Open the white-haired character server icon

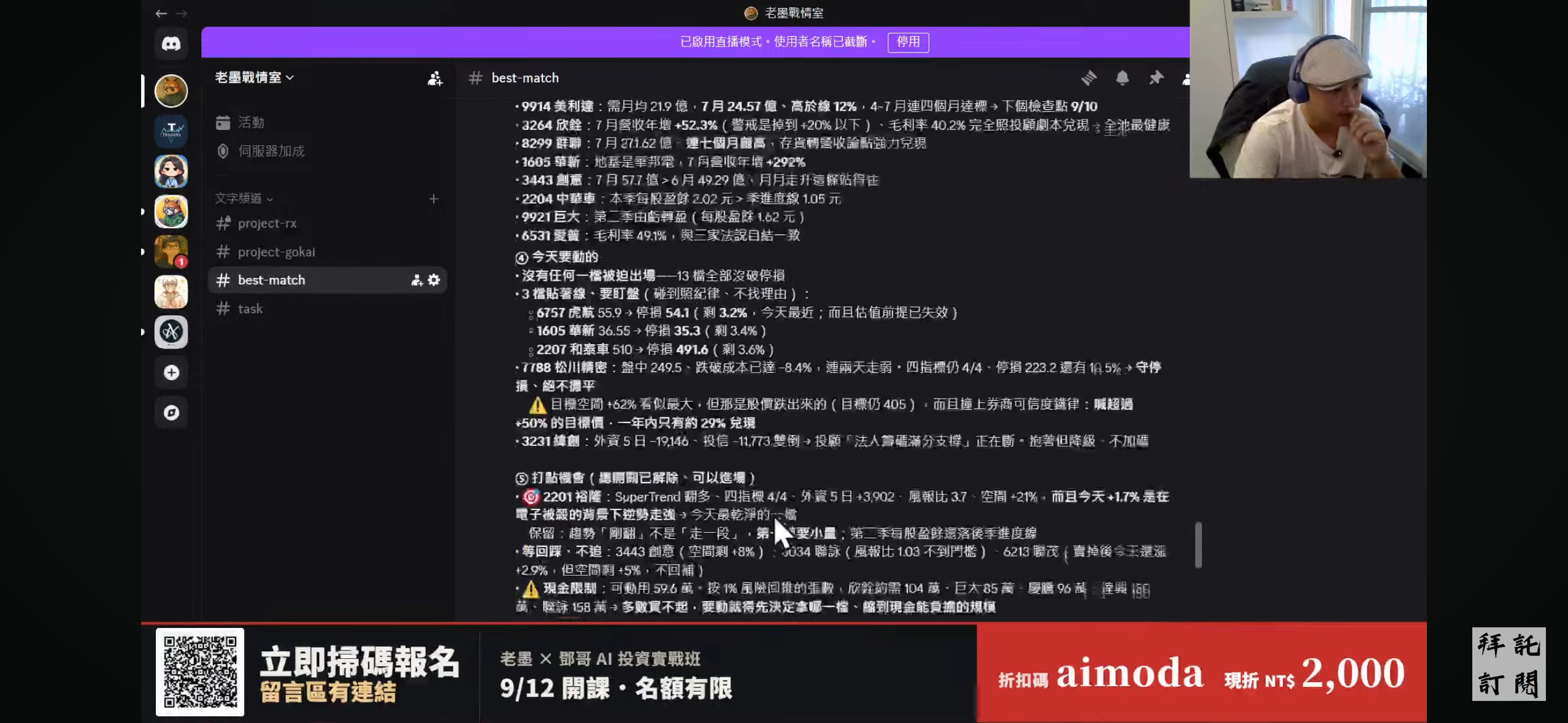point(171,292)
